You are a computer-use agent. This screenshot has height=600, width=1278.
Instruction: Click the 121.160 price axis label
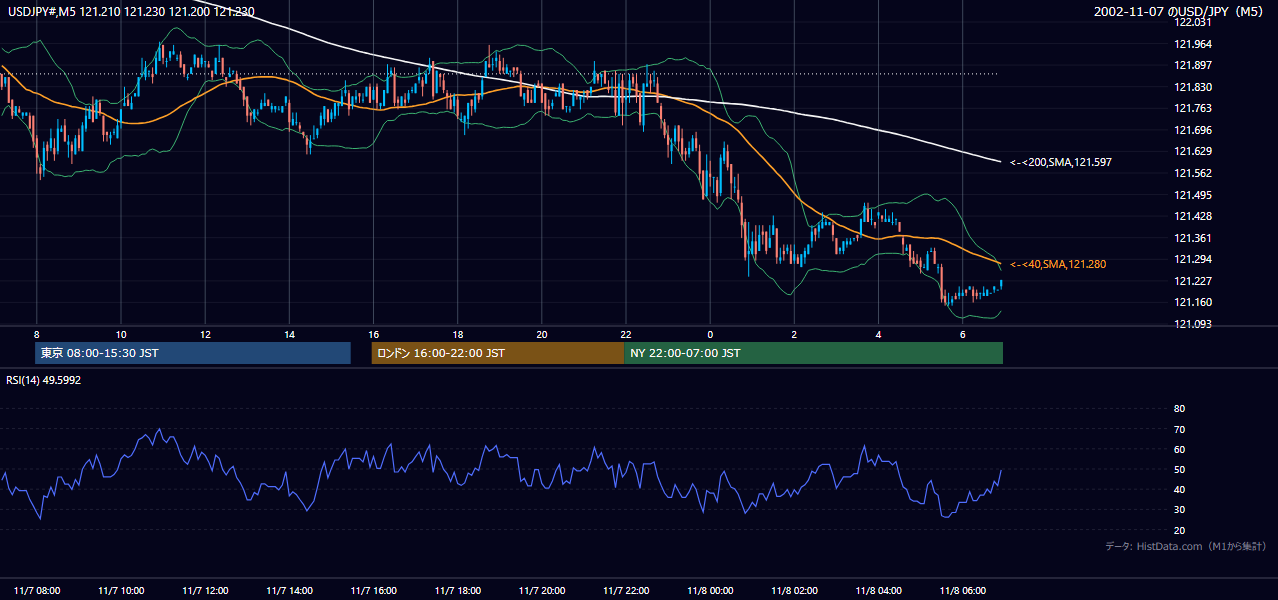[x=1194, y=302]
